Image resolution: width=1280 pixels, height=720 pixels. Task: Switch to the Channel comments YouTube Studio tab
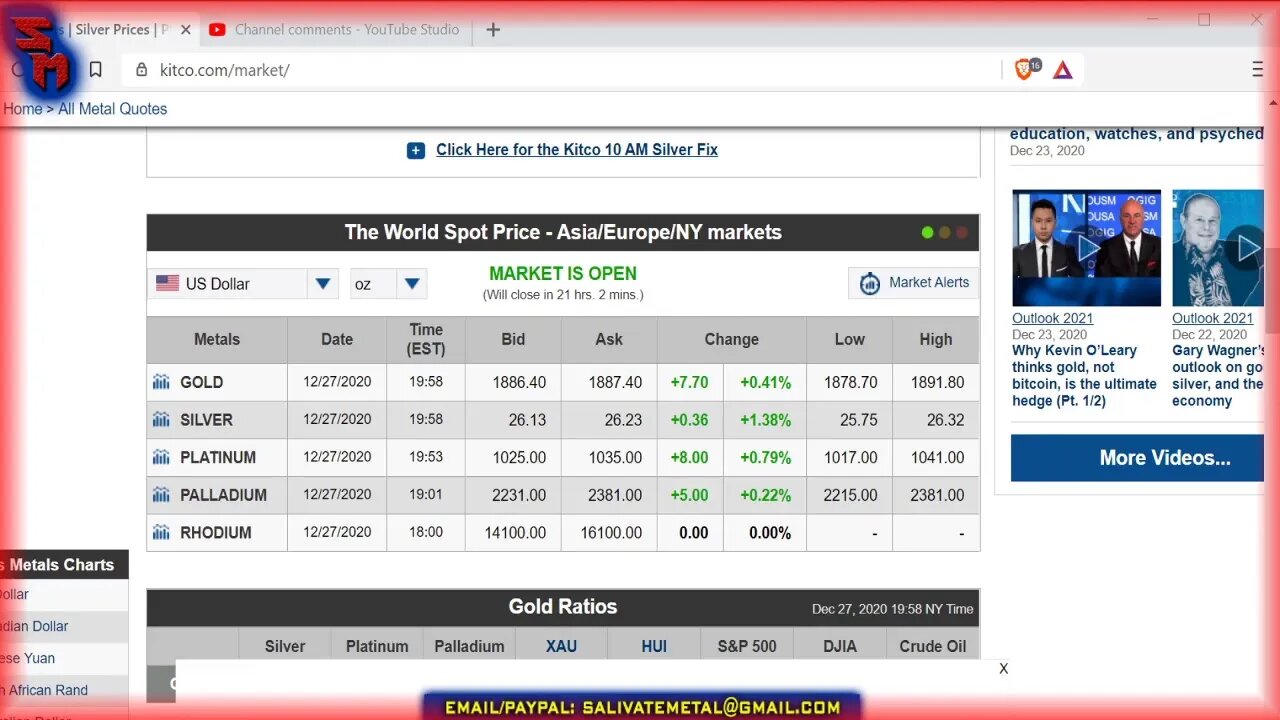point(334,30)
